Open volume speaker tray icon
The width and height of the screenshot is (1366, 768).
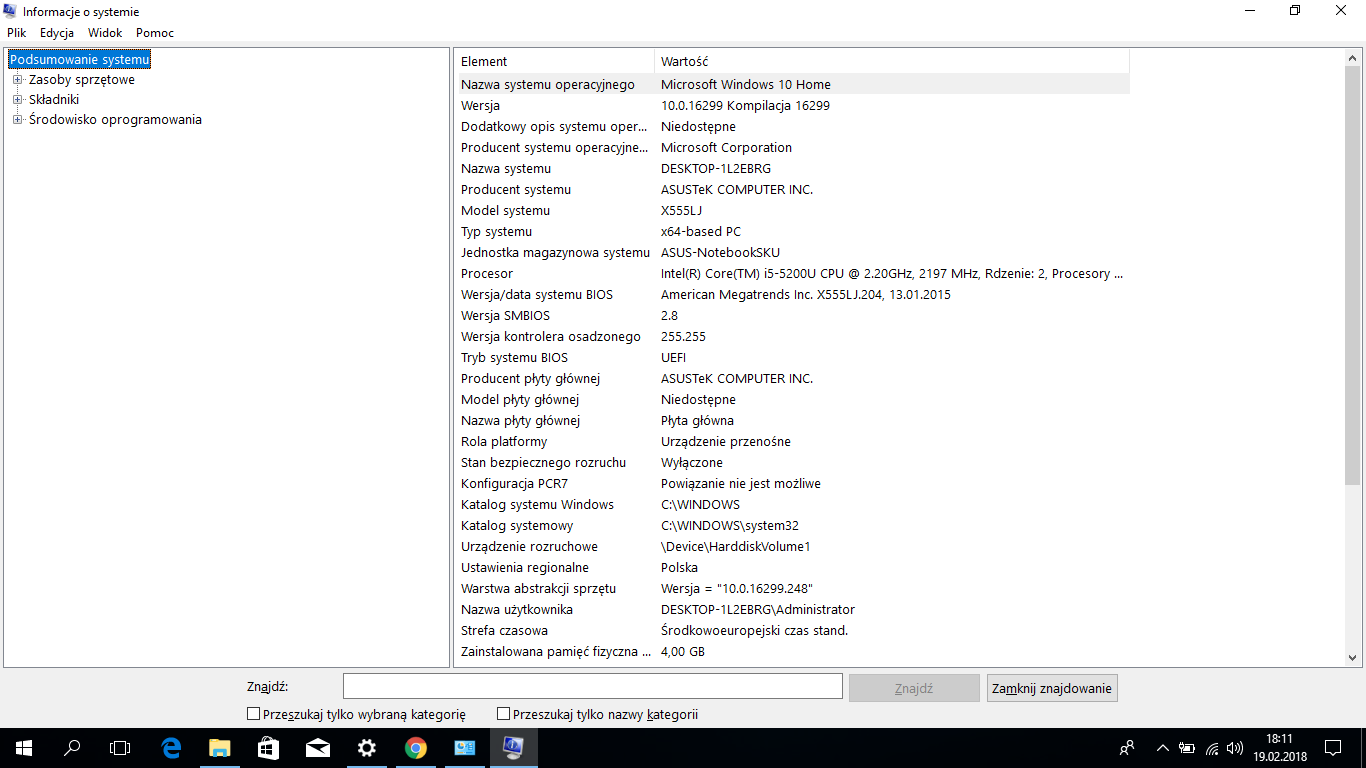(x=1235, y=747)
